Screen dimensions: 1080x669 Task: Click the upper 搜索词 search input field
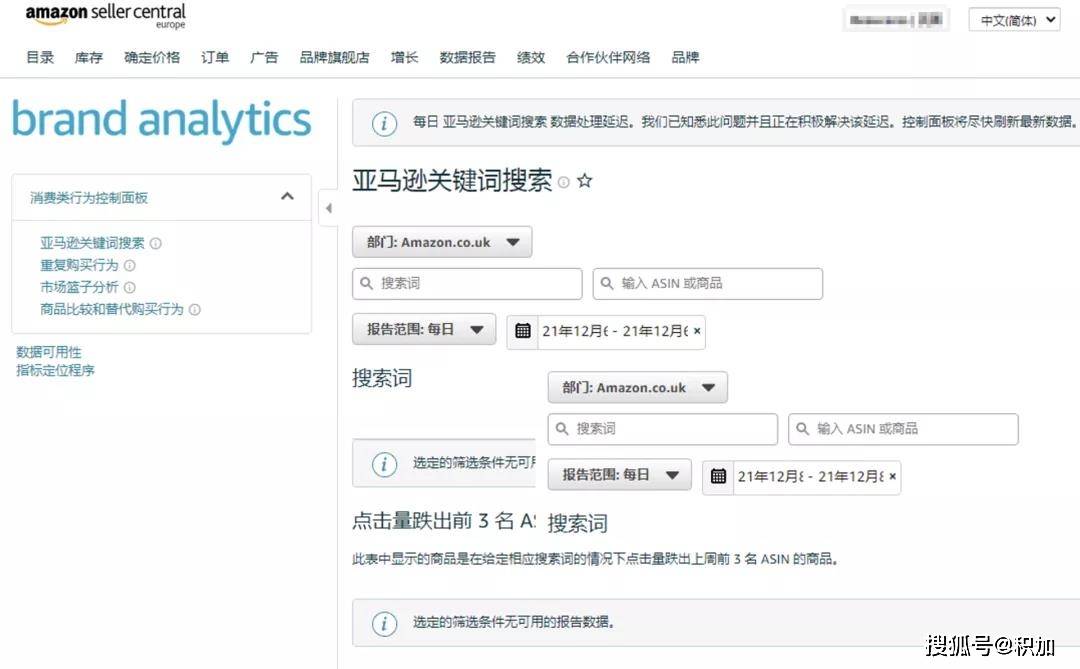(x=467, y=284)
